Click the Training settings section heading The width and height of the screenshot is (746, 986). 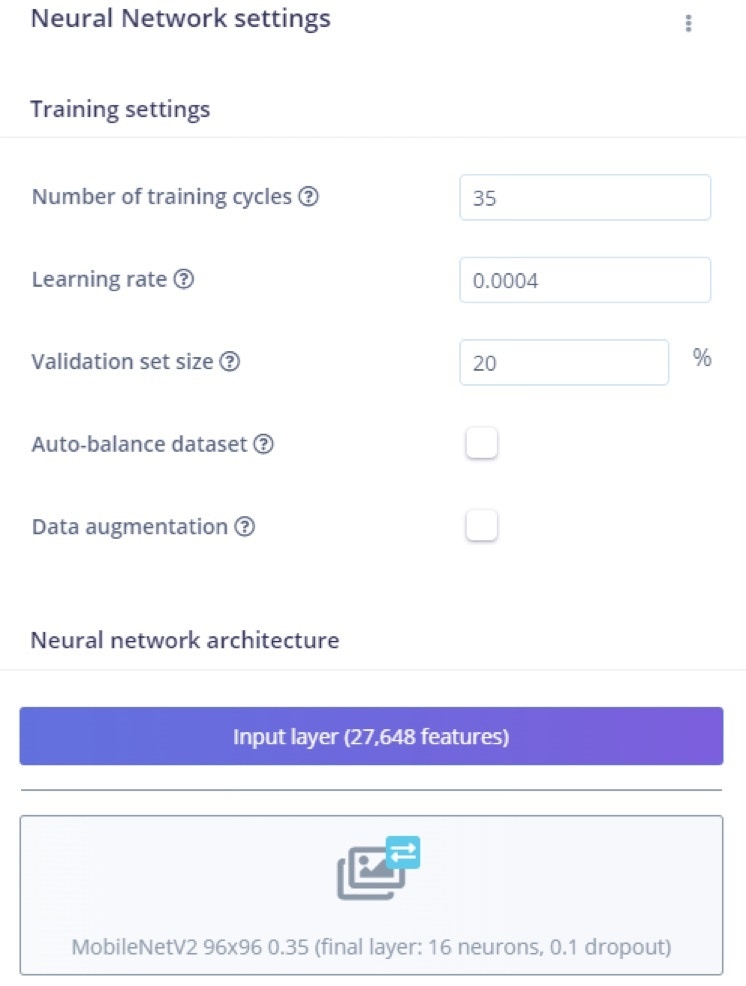click(x=120, y=109)
